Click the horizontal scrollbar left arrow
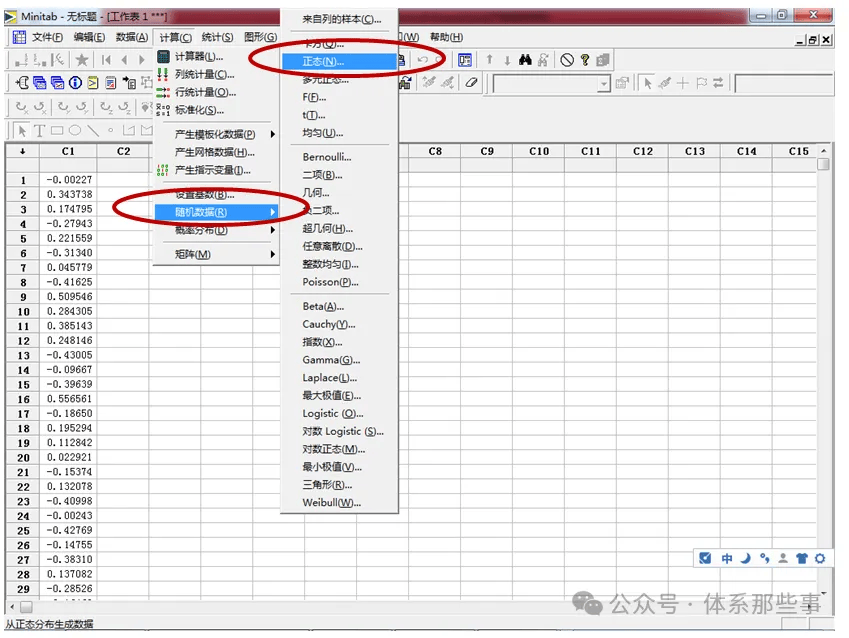This screenshot has height=638, width=849. pos(12,607)
